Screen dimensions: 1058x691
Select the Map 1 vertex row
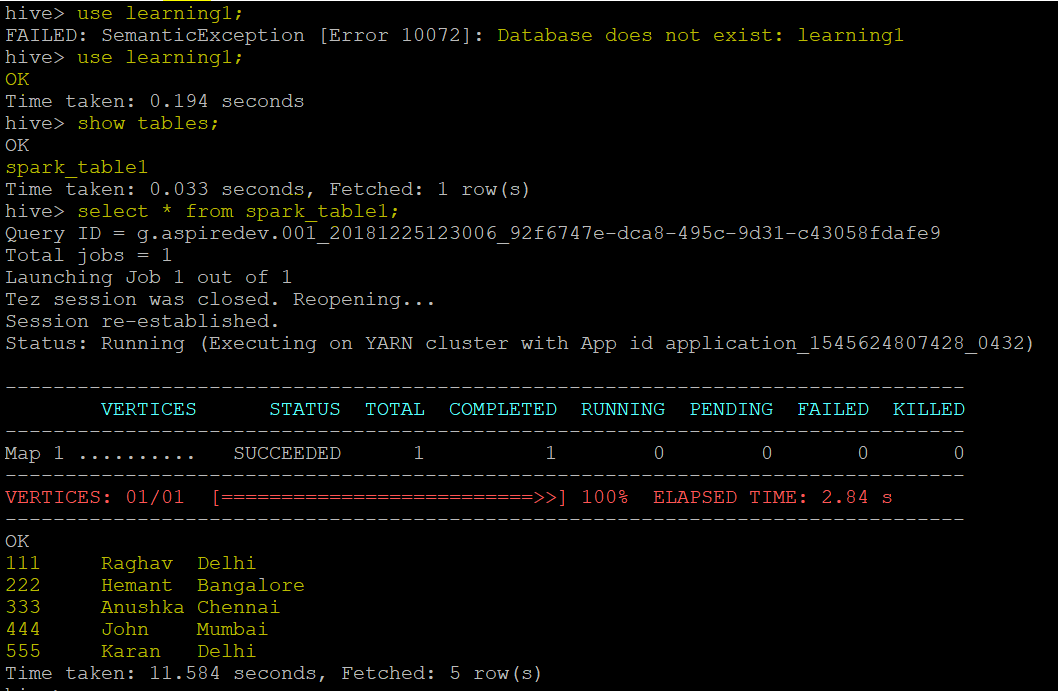(x=80, y=453)
